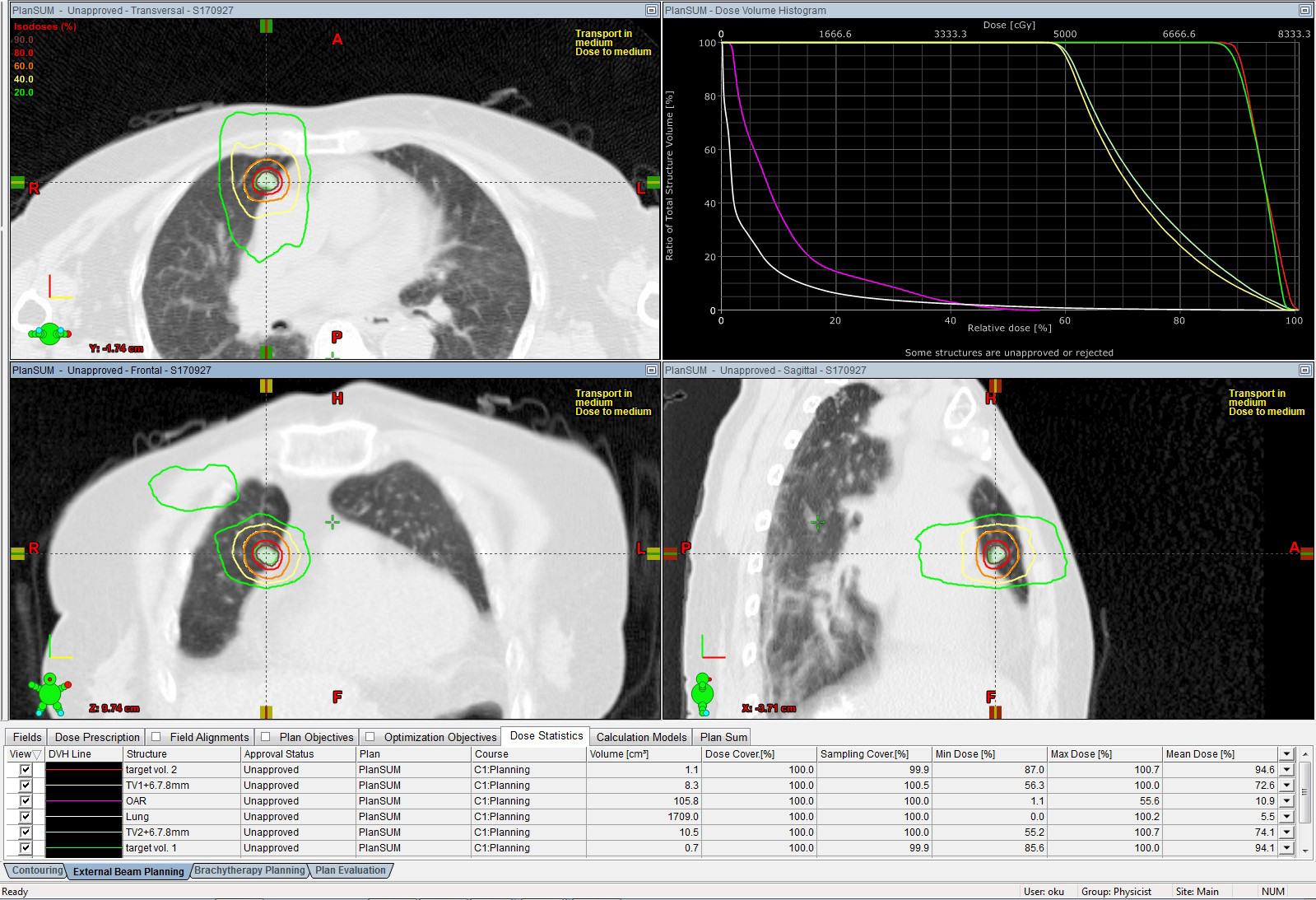Screen dimensions: 1316x900
Task: Click the Volume [cm³] column header
Action: click(644, 754)
